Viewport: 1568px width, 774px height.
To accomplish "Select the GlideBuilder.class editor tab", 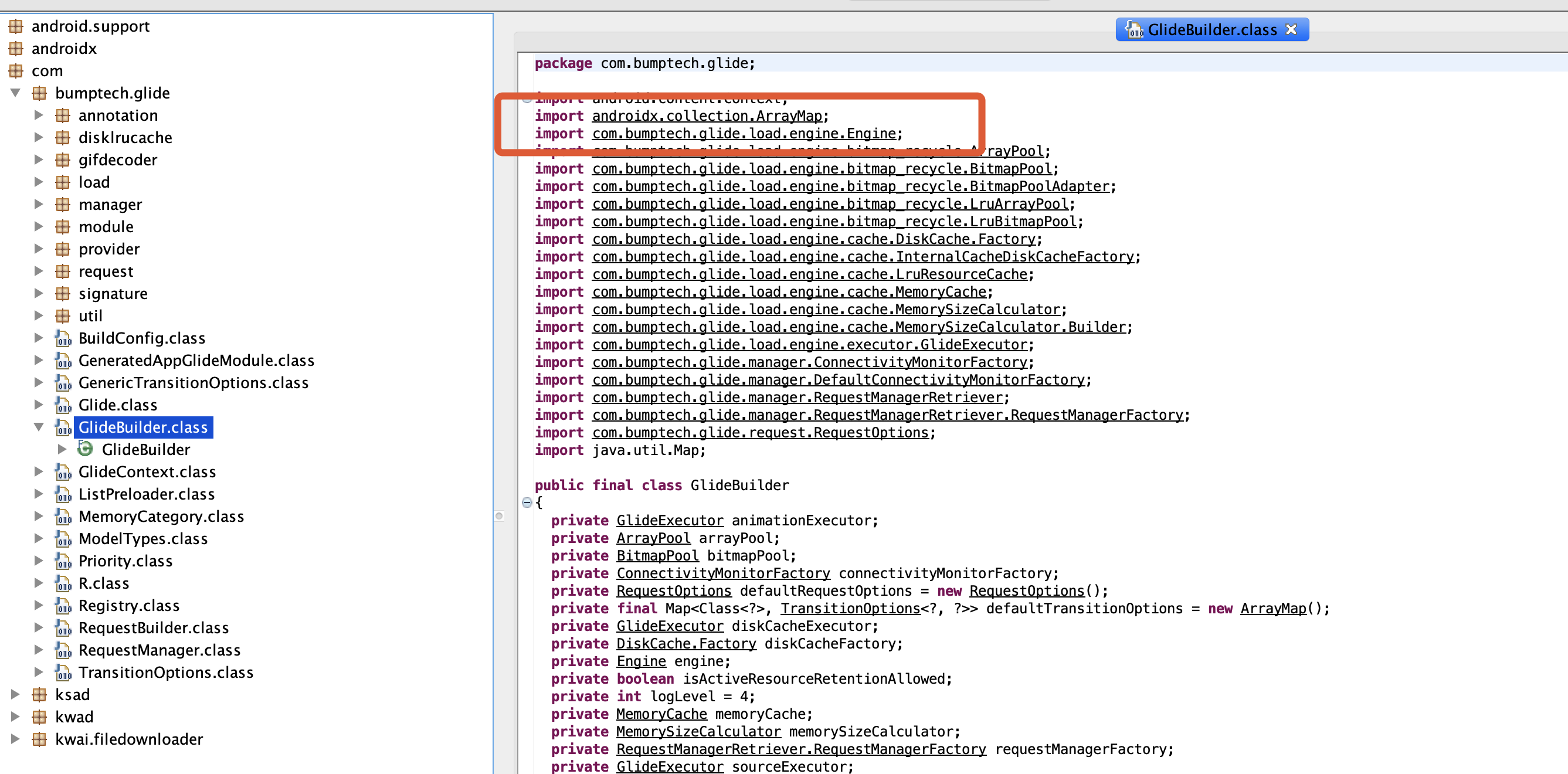I will (1211, 29).
